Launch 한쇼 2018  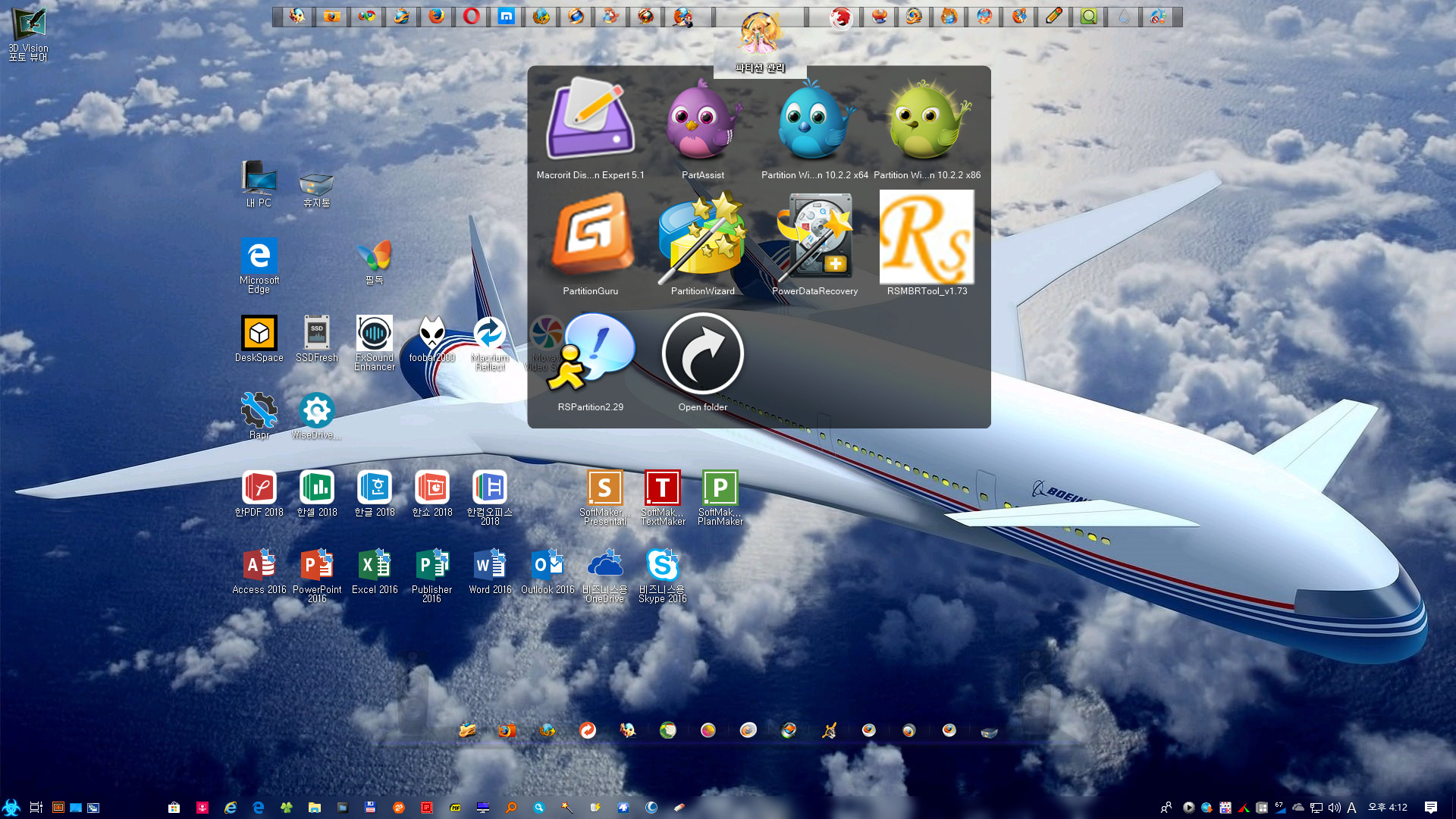(431, 493)
